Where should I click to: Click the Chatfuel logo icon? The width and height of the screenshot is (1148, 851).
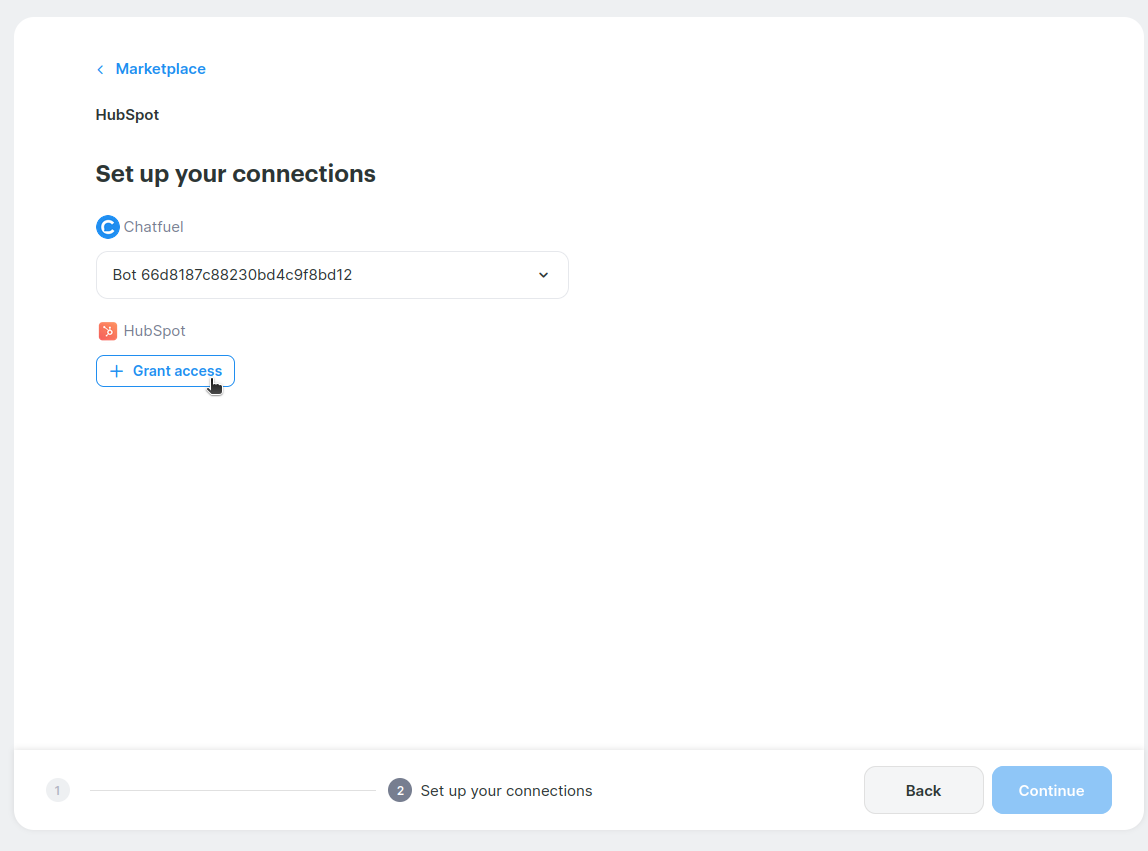coord(107,227)
